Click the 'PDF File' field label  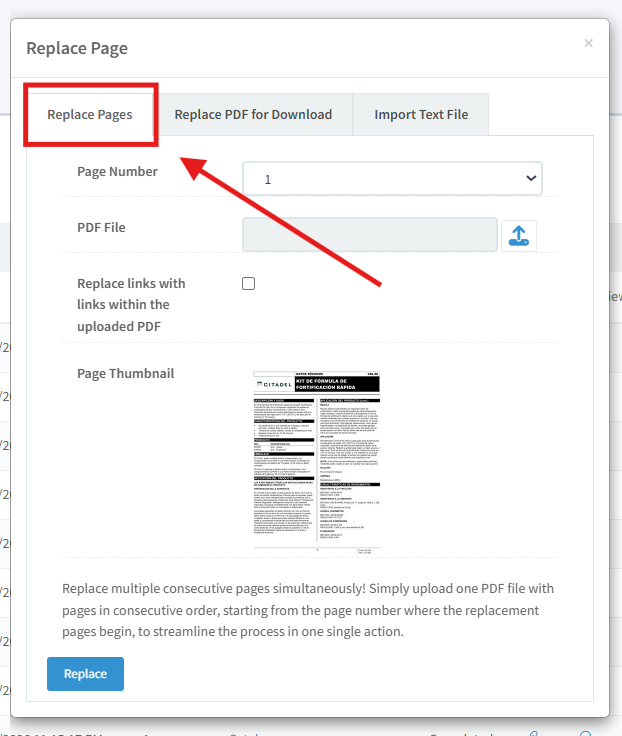[101, 227]
